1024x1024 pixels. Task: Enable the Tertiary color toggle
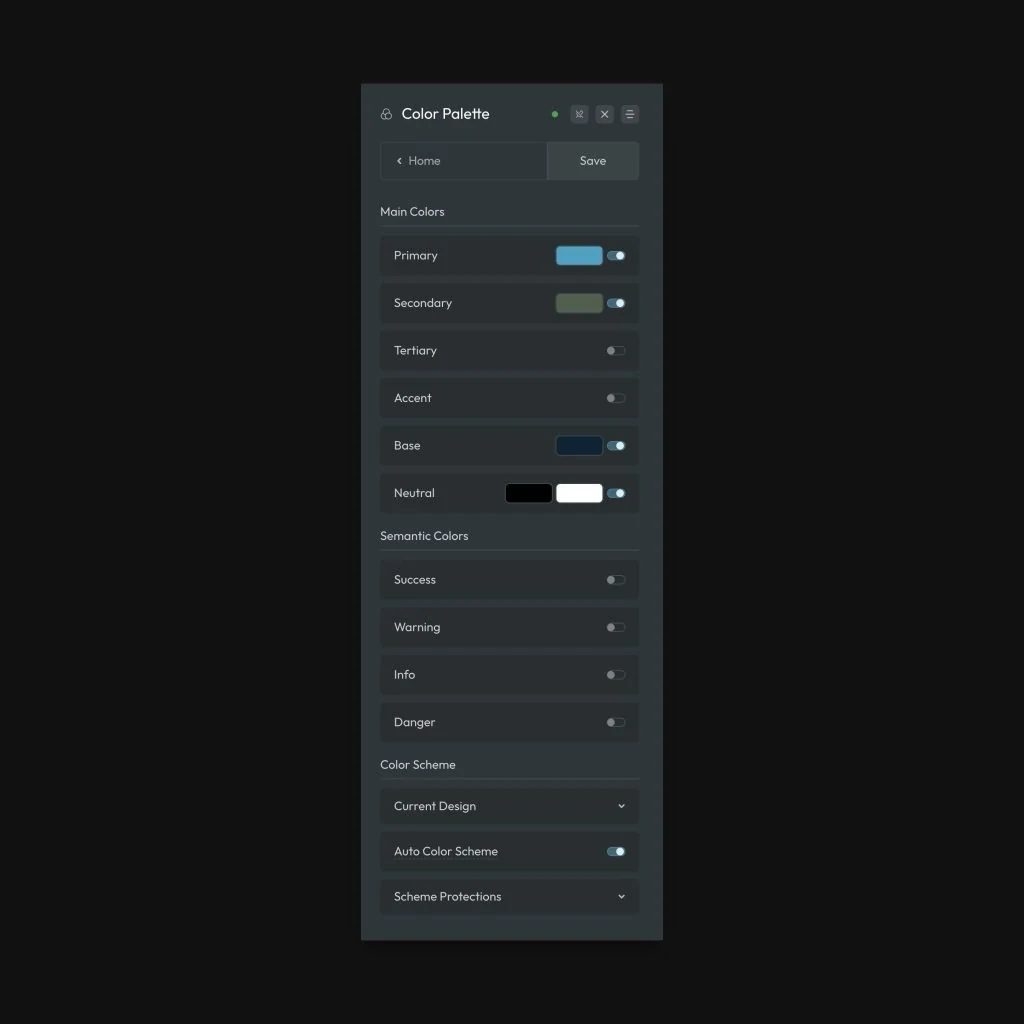[x=615, y=350]
